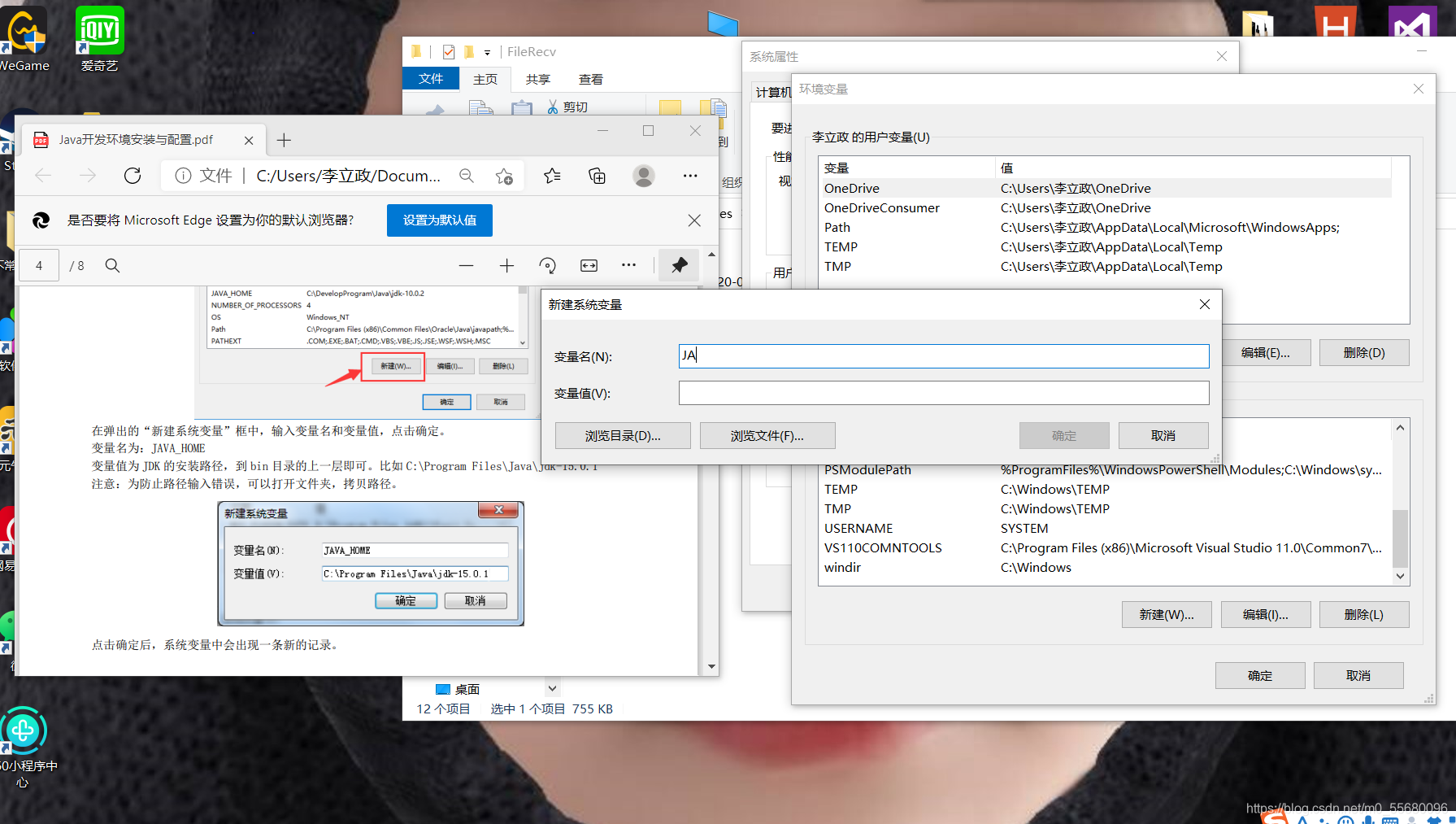Click the site info icon in address bar
This screenshot has height=824, width=1456.
(183, 176)
